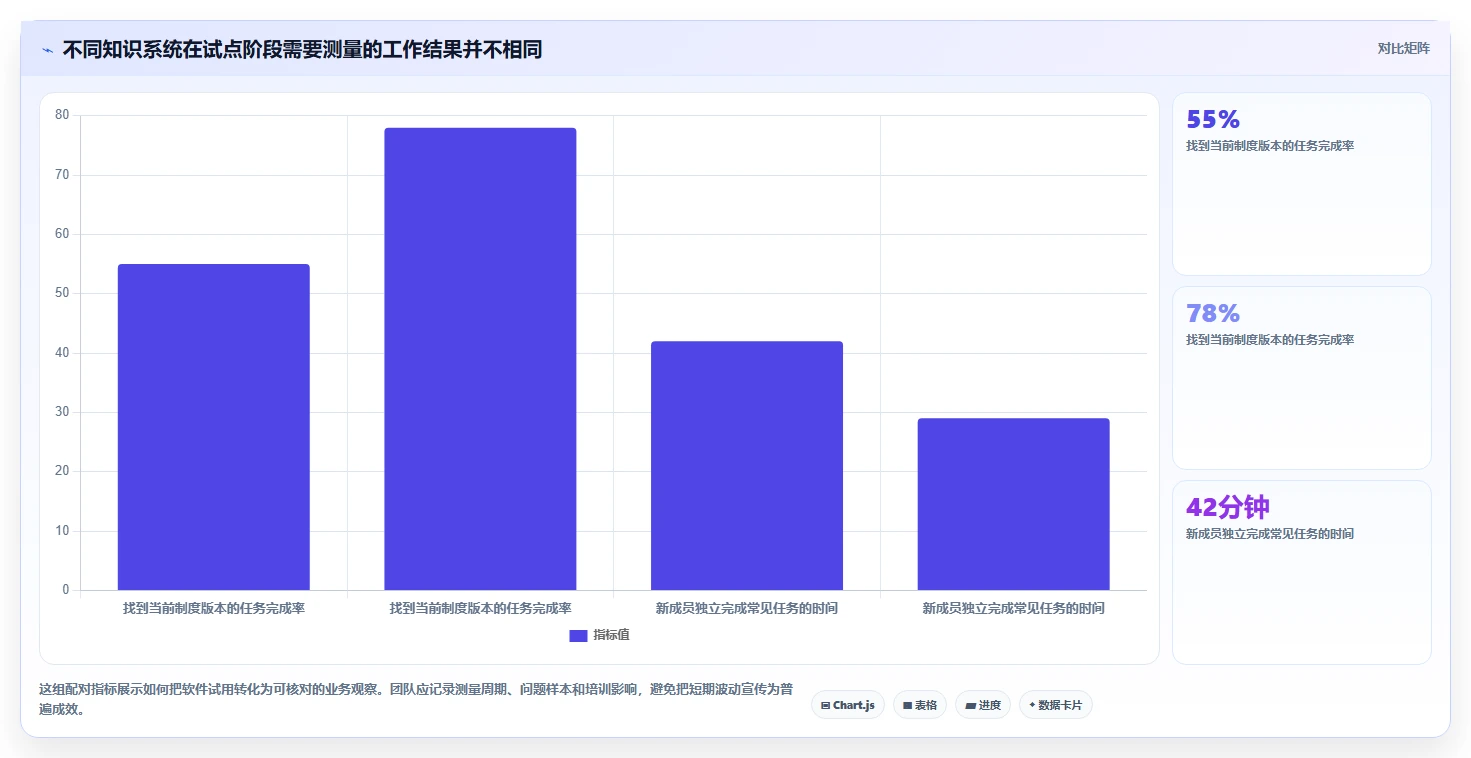Click the chart bar reaching value 55
The width and height of the screenshot is (1471, 758).
click(214, 427)
